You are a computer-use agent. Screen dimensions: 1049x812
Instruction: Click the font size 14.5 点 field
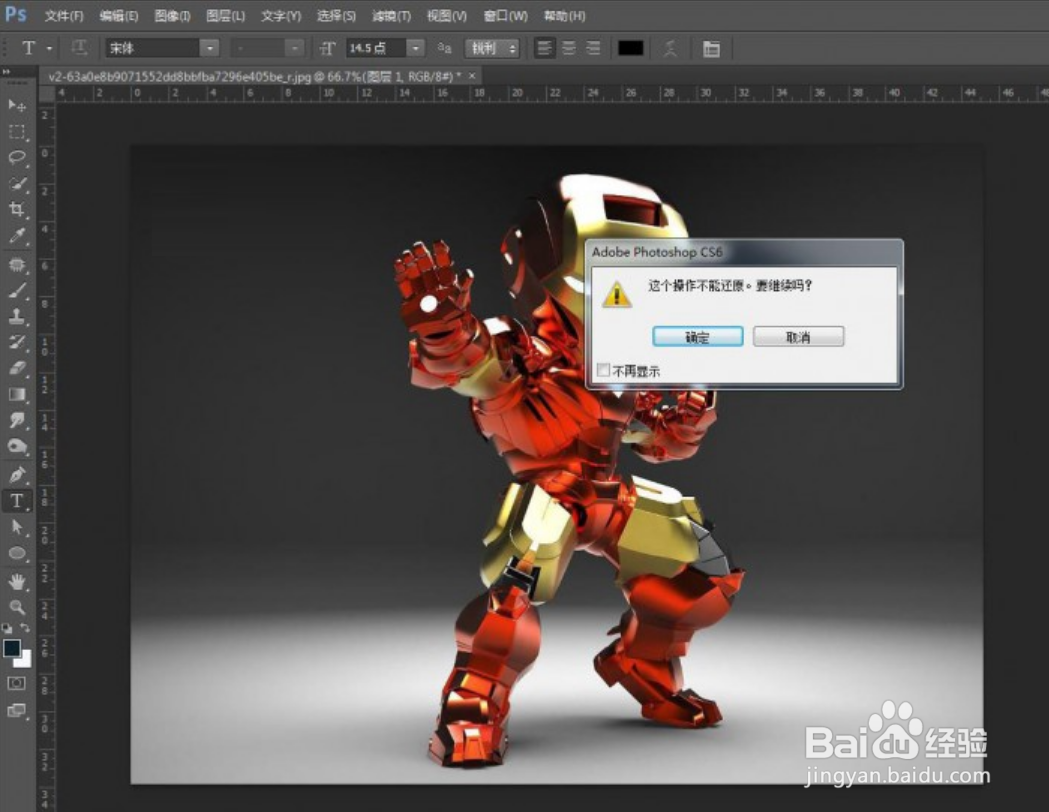click(375, 48)
